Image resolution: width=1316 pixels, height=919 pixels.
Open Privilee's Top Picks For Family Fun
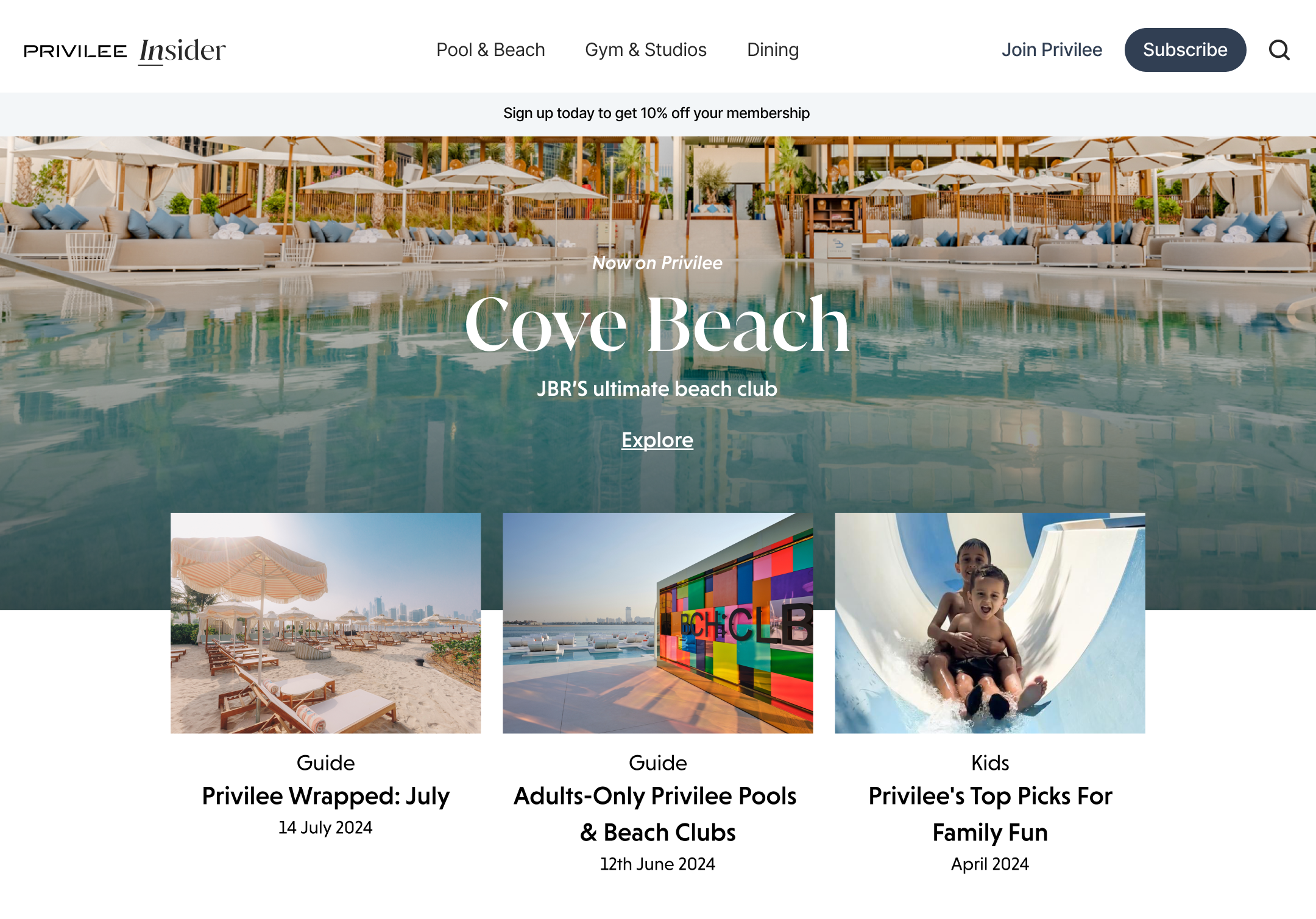coord(990,814)
